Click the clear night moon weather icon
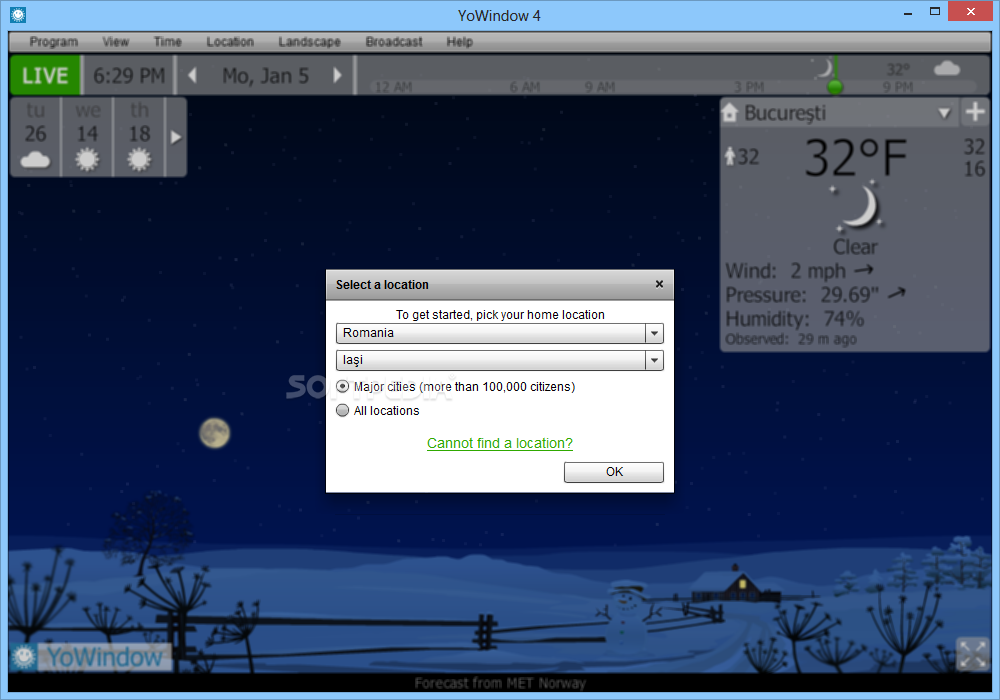Image resolution: width=1000 pixels, height=700 pixels. (858, 207)
